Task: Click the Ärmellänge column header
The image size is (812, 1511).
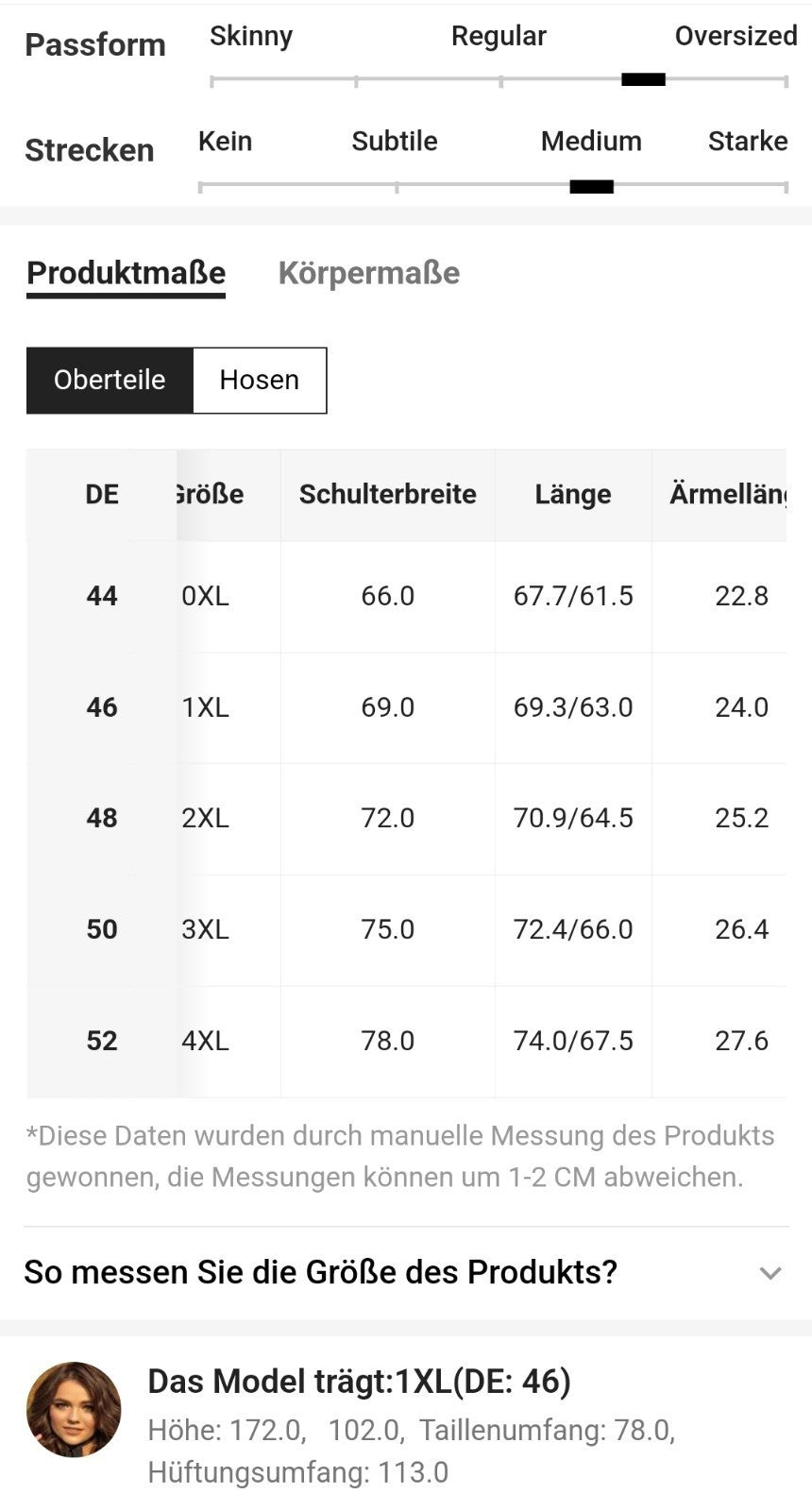Action: [727, 494]
